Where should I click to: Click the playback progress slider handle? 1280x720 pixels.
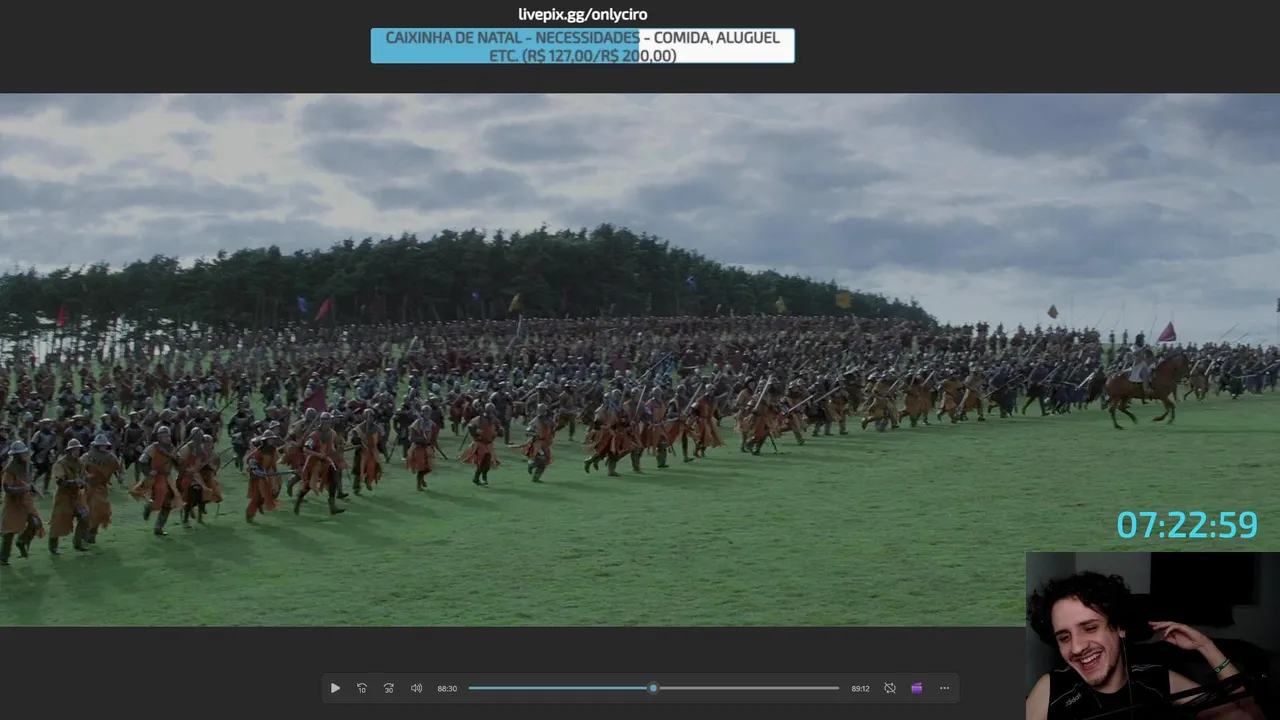pyautogui.click(x=653, y=688)
